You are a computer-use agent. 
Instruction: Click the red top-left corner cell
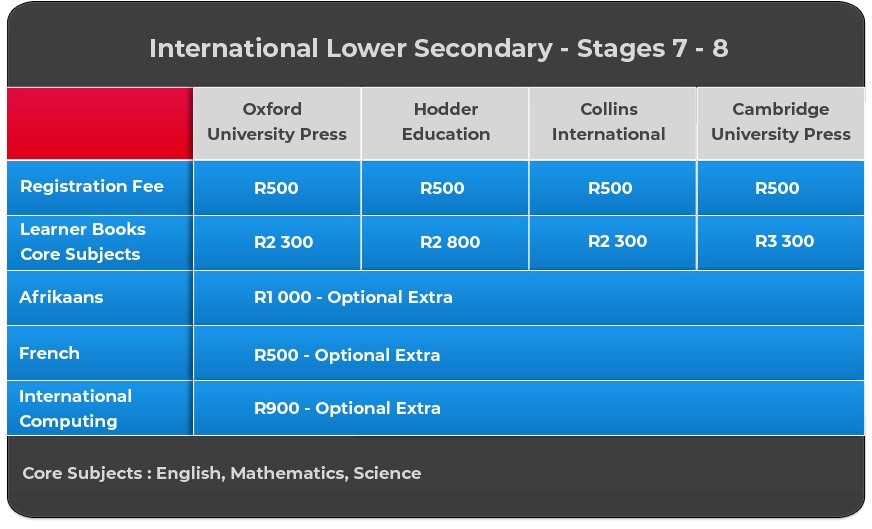click(x=100, y=123)
